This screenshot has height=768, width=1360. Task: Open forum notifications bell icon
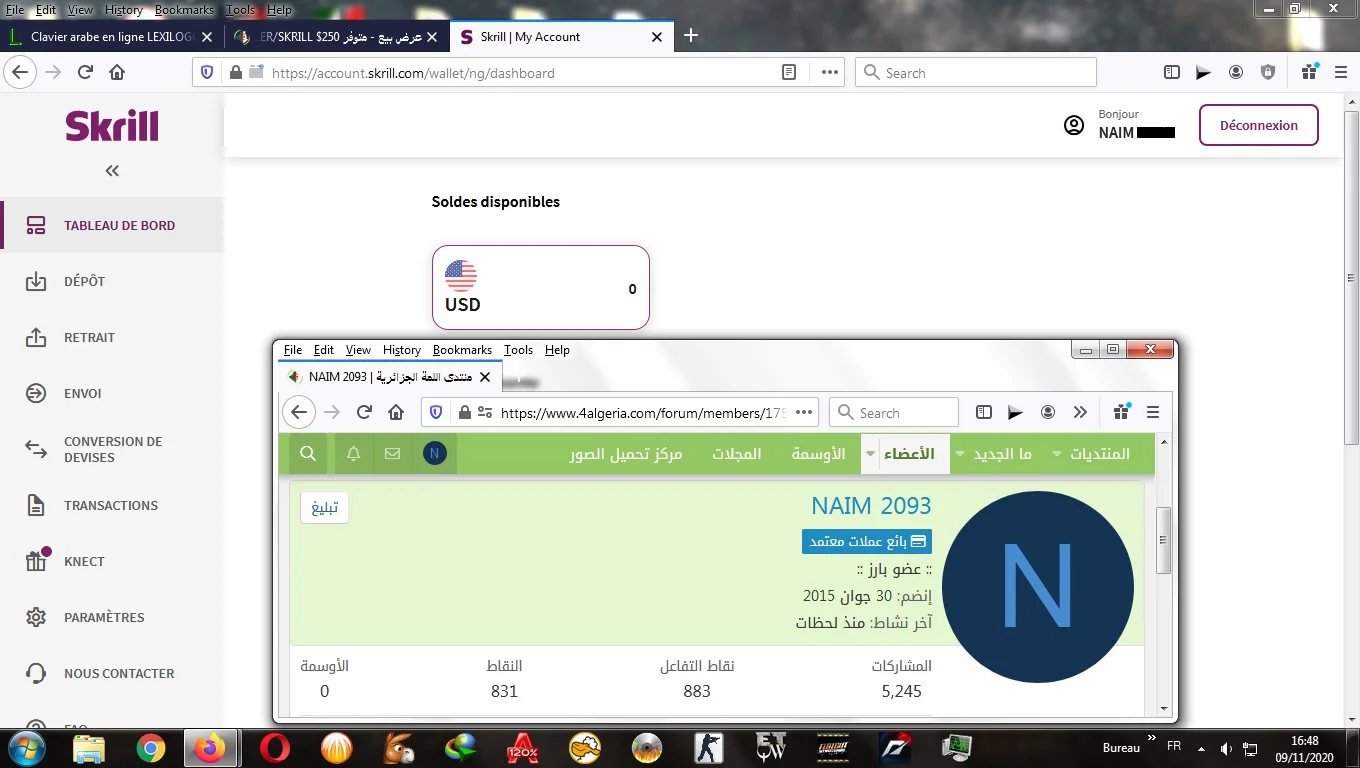pos(353,454)
